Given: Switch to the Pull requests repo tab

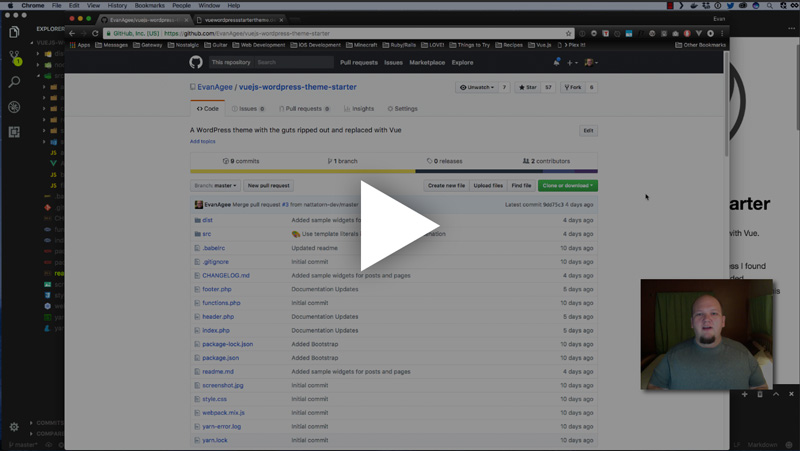Looking at the screenshot, I should tap(304, 109).
